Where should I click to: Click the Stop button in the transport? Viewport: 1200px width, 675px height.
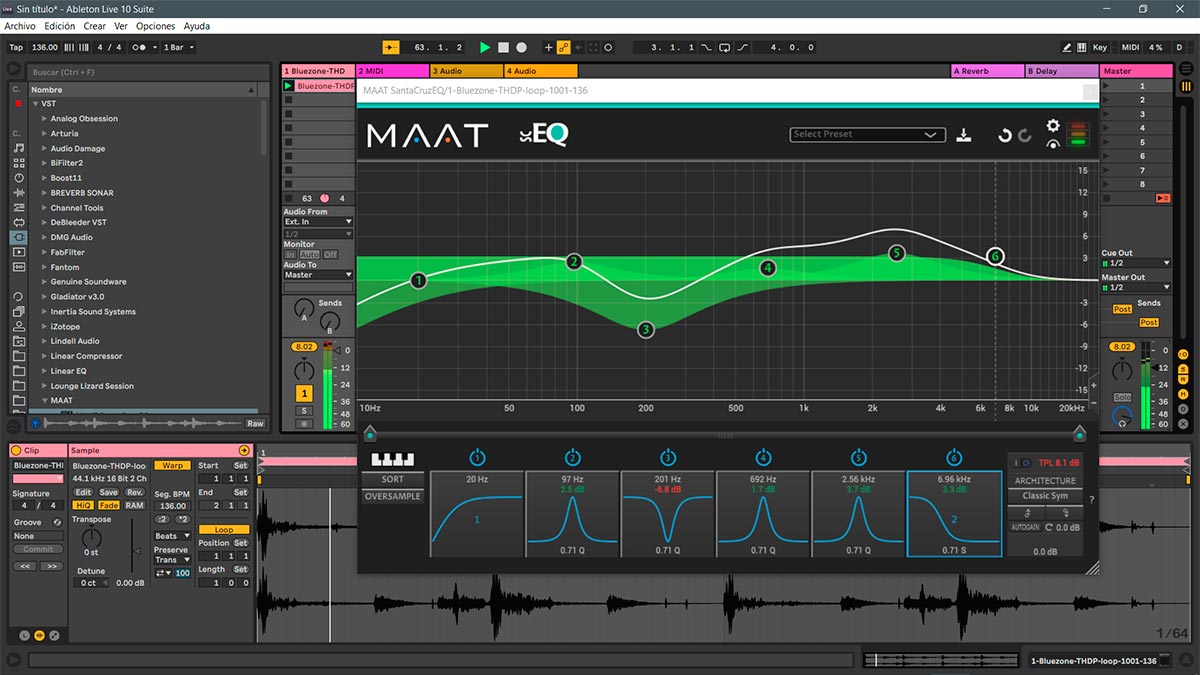pyautogui.click(x=503, y=47)
